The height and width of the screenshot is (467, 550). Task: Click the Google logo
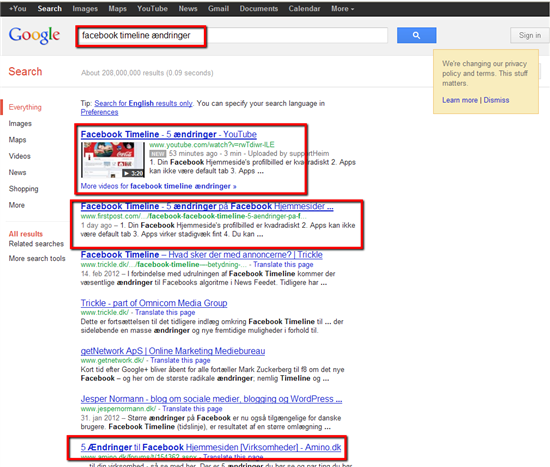[34, 35]
